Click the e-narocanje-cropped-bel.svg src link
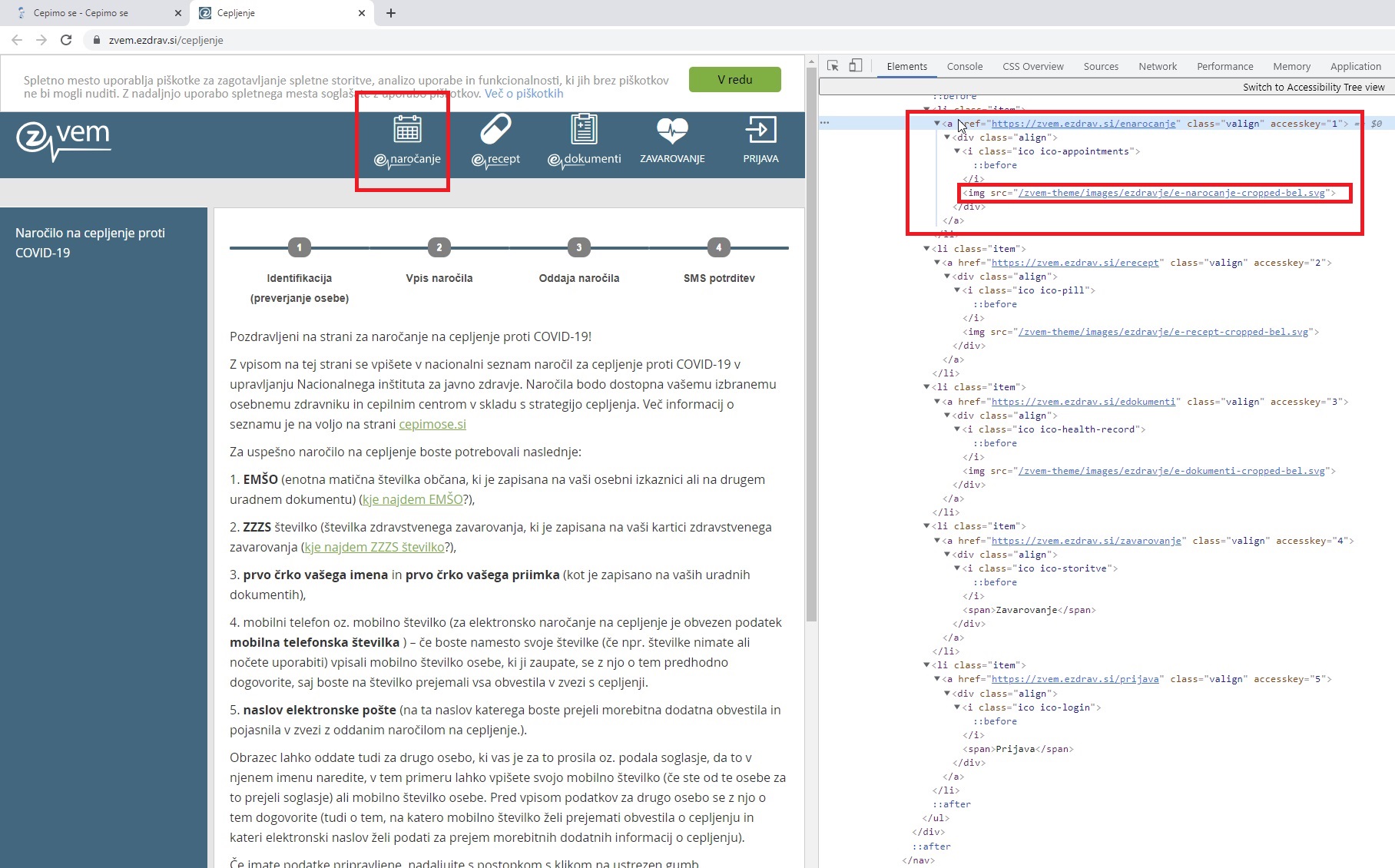1395x868 pixels. point(1171,193)
